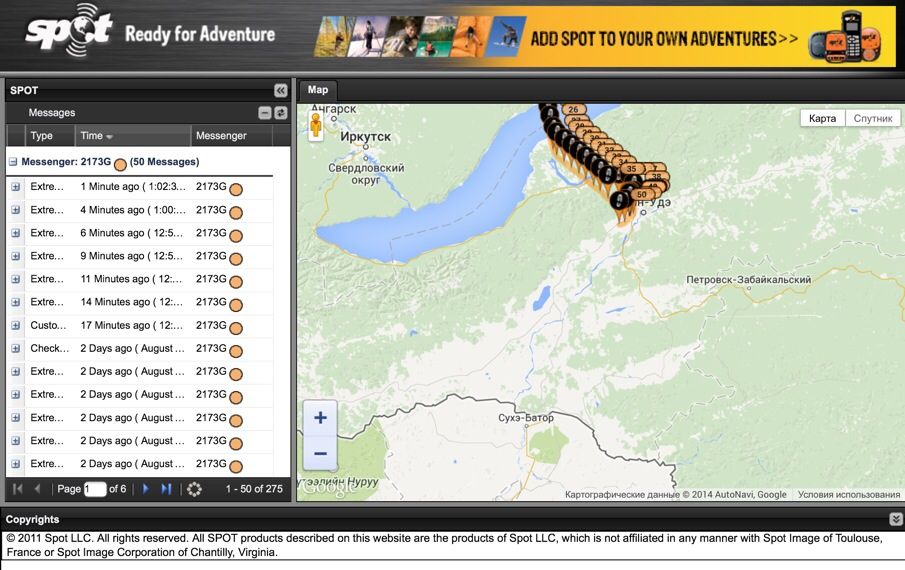The width and height of the screenshot is (905, 570).
Task: Click the page number input field
Action: pyautogui.click(x=95, y=489)
